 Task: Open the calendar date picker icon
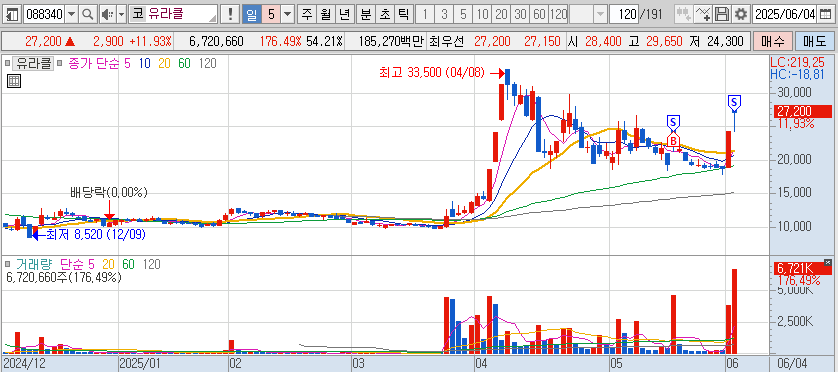tap(826, 14)
